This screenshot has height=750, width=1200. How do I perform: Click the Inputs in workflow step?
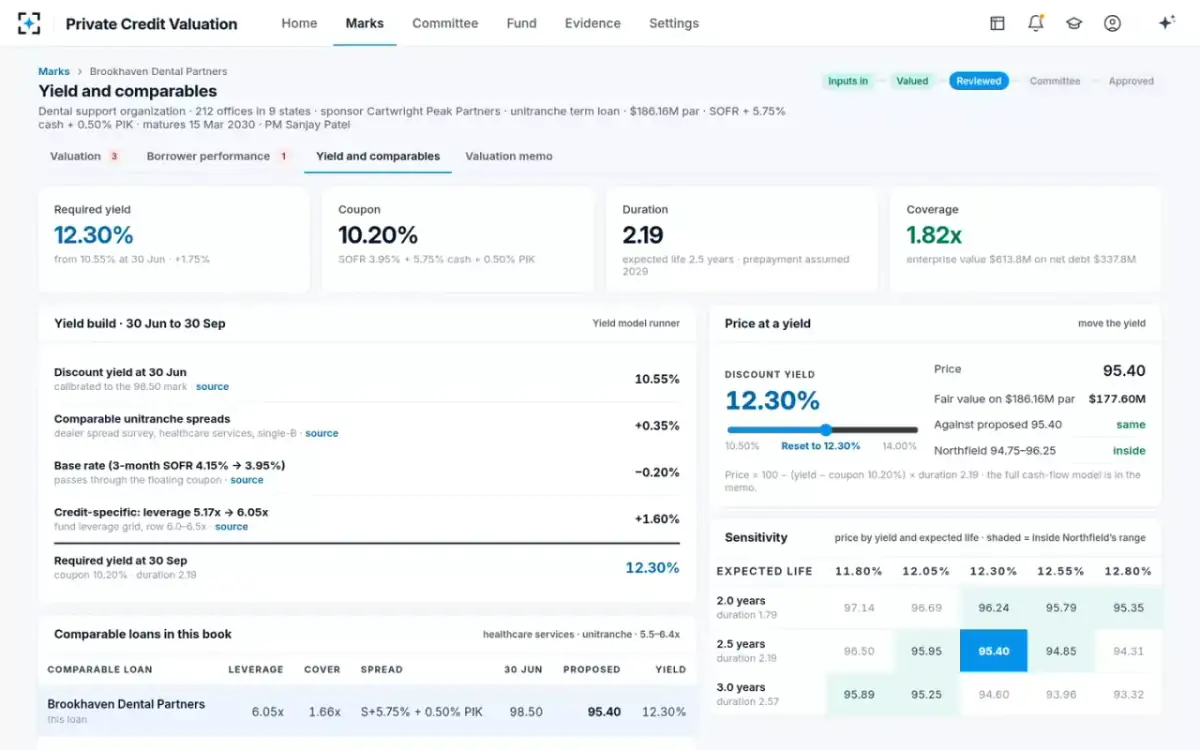tap(848, 81)
